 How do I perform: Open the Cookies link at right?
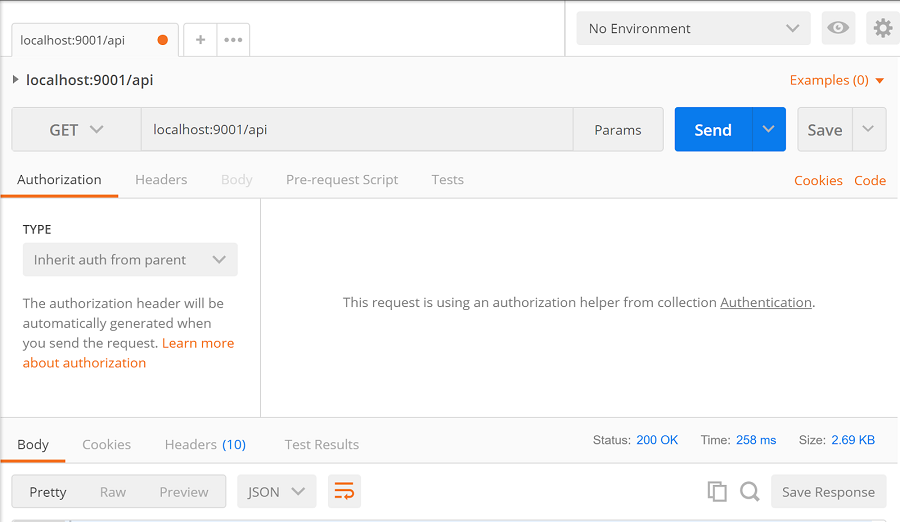(818, 180)
